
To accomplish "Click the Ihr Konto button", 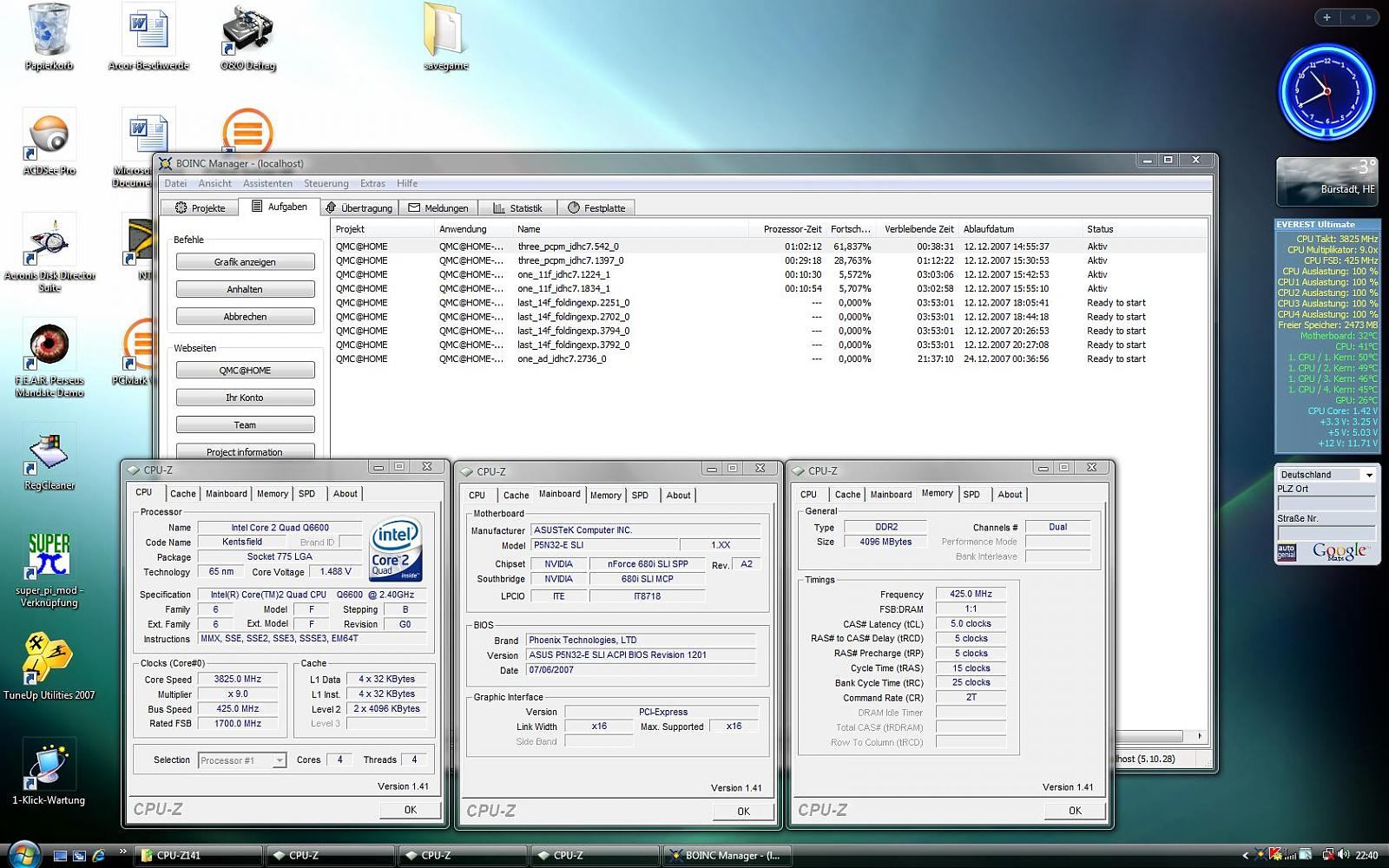I will (x=245, y=398).
